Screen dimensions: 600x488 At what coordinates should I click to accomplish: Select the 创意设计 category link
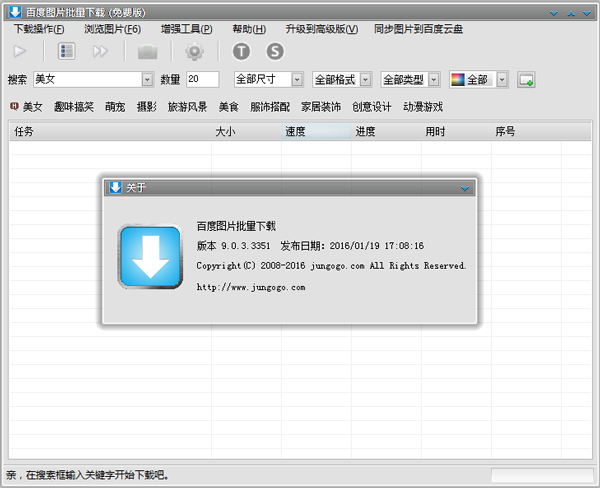pyautogui.click(x=372, y=107)
